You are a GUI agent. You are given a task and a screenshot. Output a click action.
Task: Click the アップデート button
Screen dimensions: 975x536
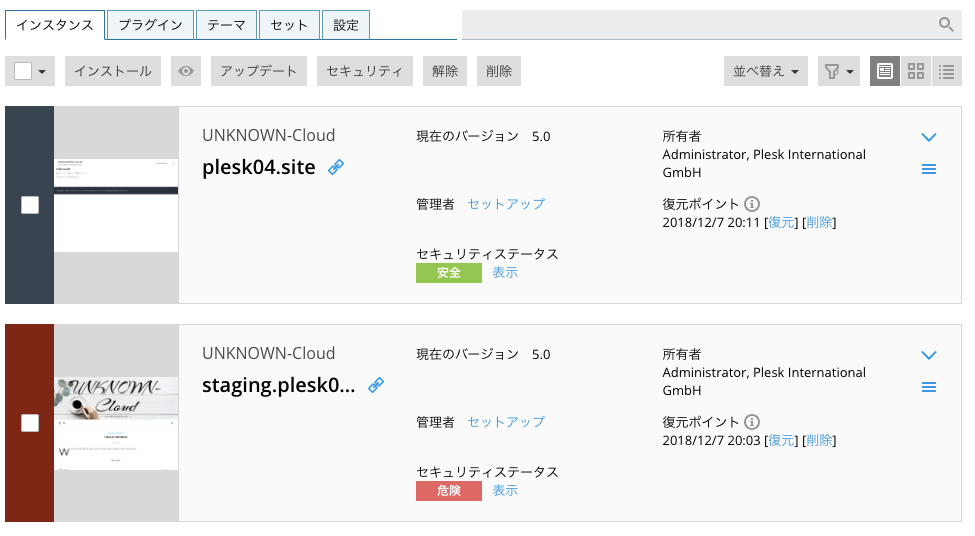[259, 71]
